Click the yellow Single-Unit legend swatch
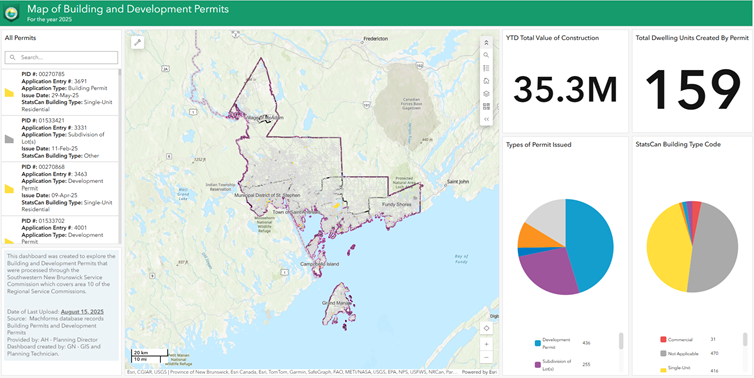Image resolution: width=754 pixels, height=378 pixels. 663,370
